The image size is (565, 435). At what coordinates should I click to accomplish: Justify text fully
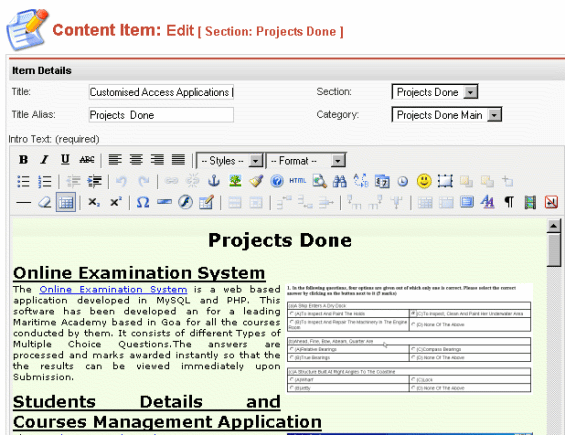coord(178,160)
